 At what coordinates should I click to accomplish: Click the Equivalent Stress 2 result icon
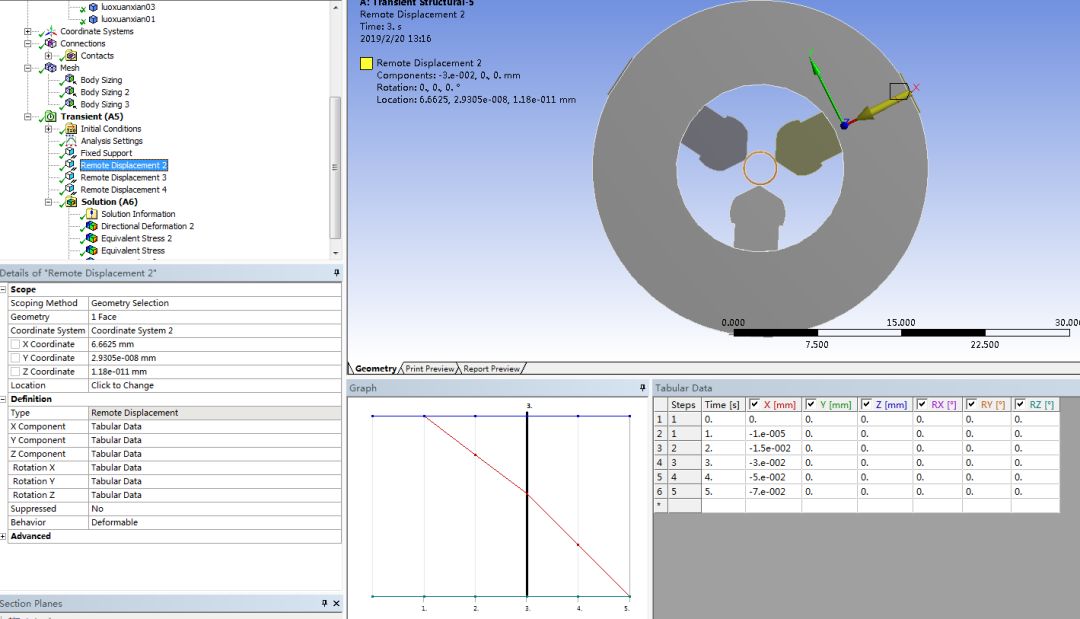(92, 238)
